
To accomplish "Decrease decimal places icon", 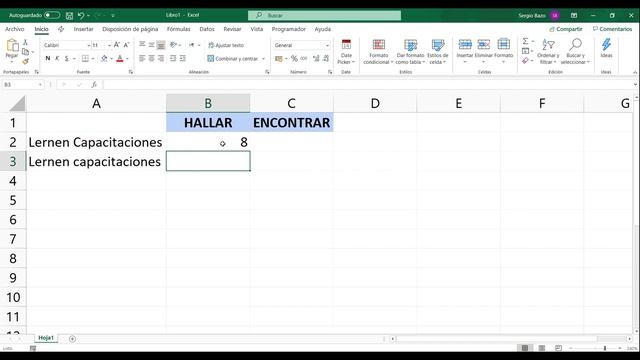I will point(326,59).
